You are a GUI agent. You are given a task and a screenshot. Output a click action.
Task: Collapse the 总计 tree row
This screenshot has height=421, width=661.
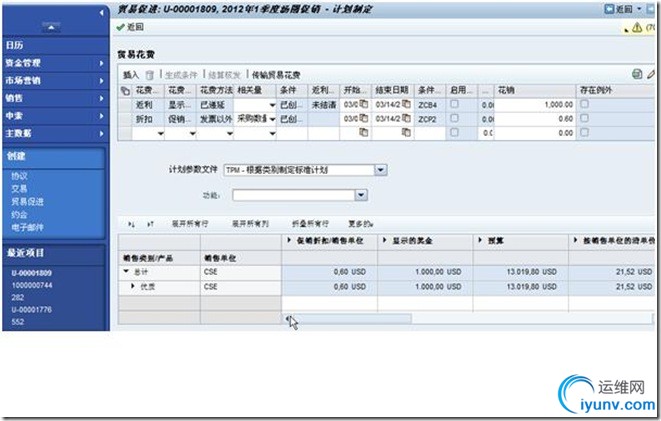click(x=126, y=271)
